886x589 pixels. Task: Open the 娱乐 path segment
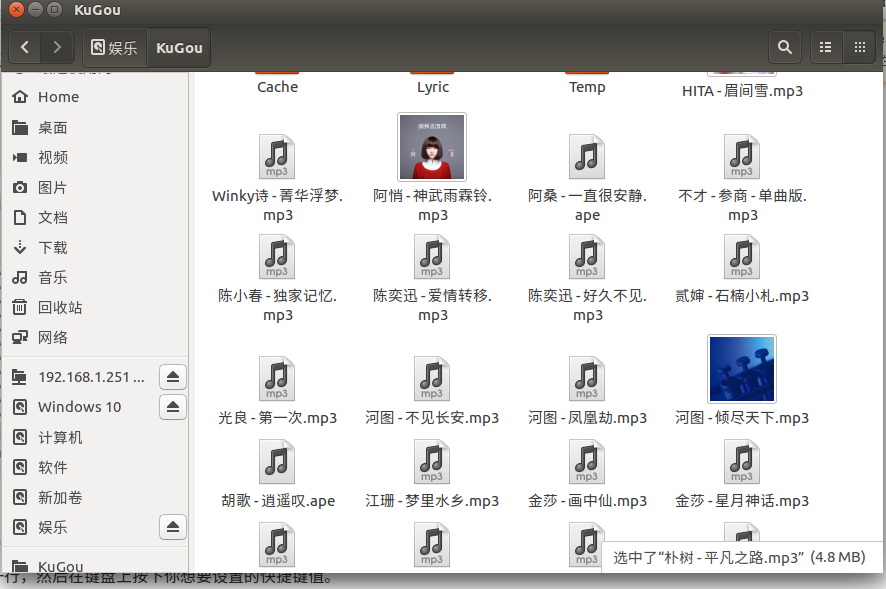[x=115, y=48]
